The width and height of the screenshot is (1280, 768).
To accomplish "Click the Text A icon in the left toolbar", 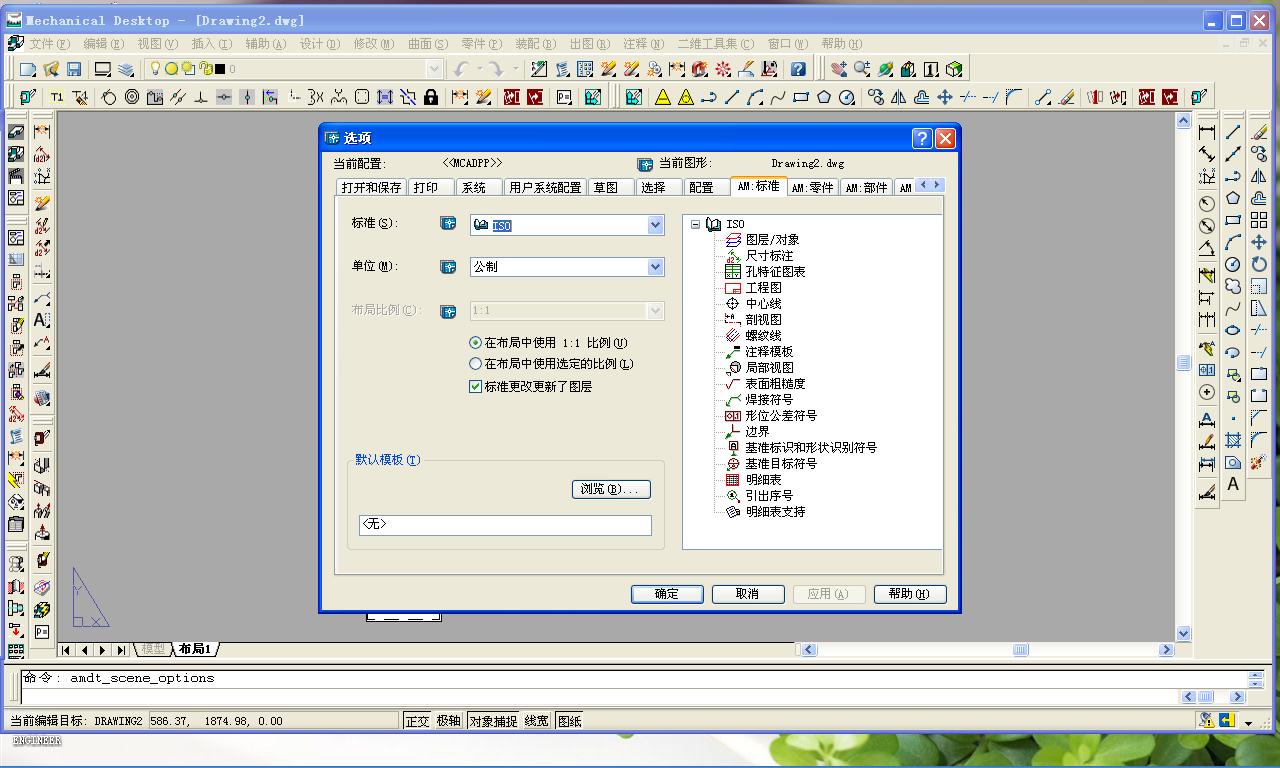I will (42, 320).
